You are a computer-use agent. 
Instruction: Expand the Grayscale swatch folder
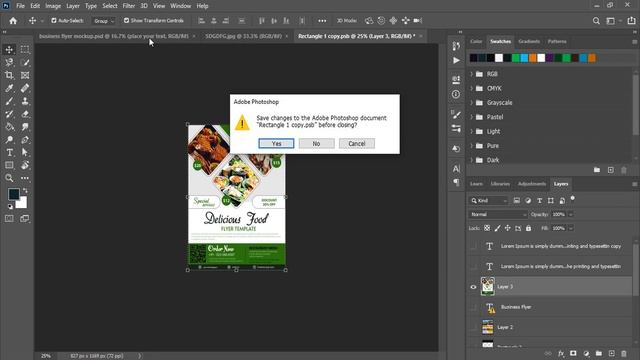471,102
